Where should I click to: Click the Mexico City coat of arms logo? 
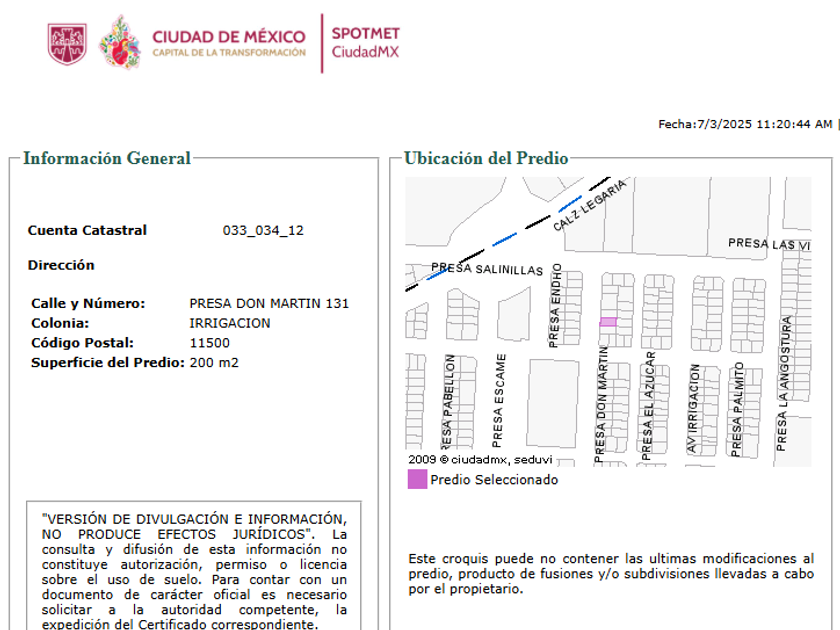point(67,44)
